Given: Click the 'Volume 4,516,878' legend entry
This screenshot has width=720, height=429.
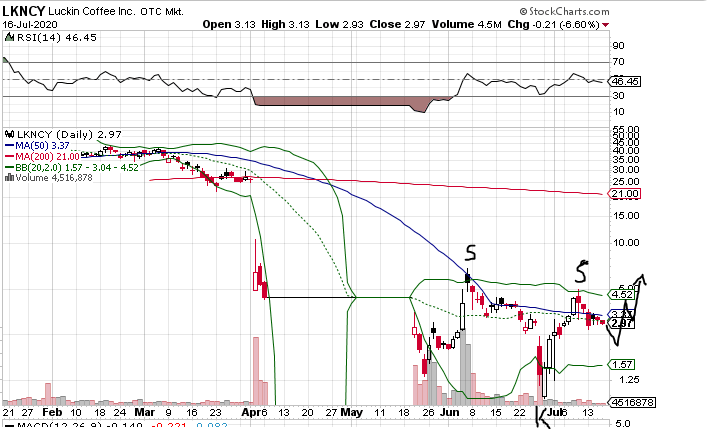Looking at the screenshot, I should 54,178.
